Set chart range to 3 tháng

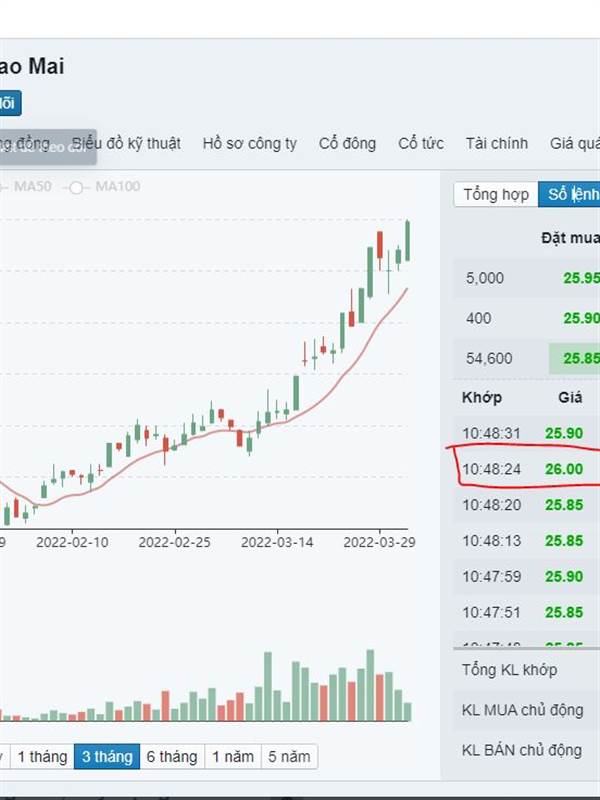click(107, 756)
